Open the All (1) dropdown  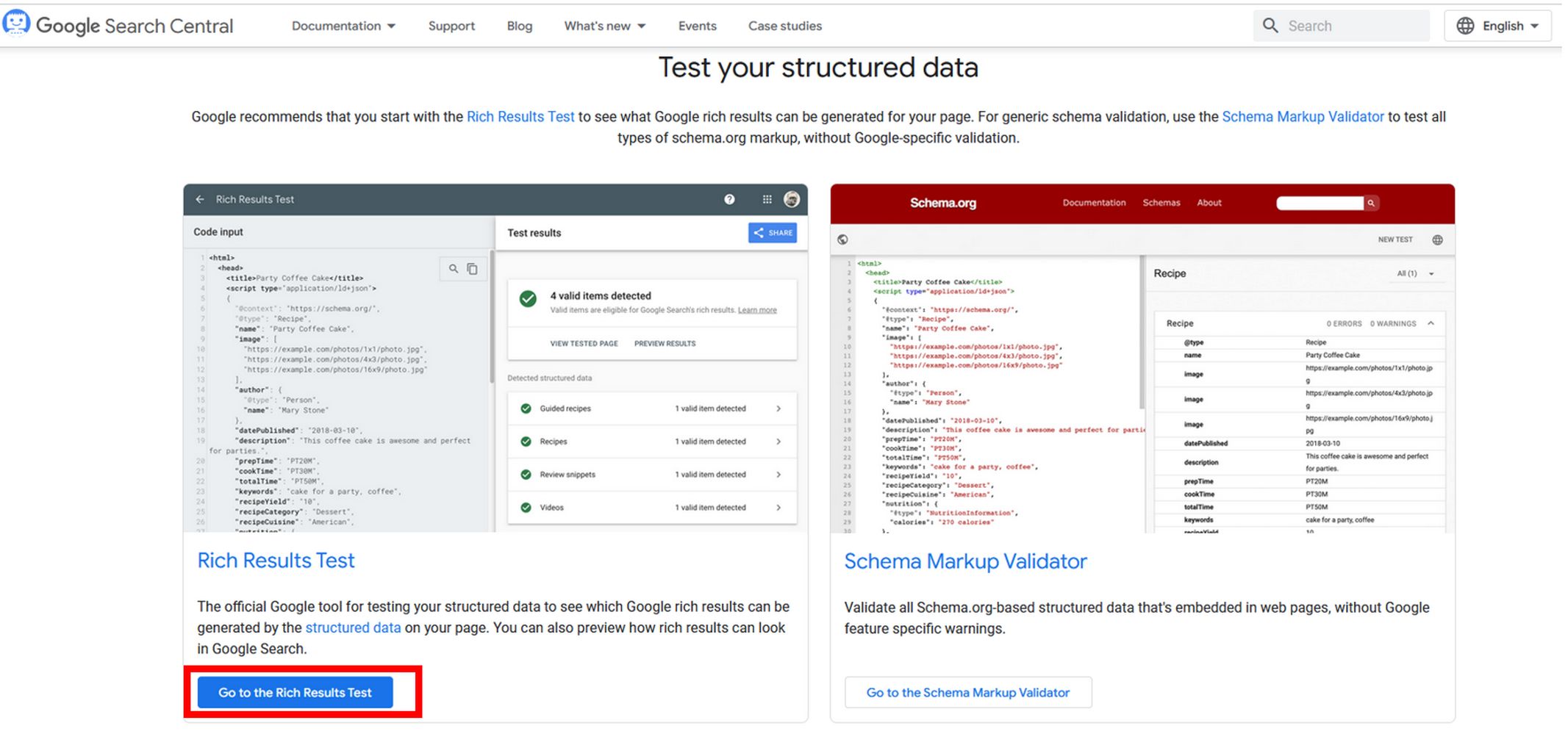(x=1416, y=273)
